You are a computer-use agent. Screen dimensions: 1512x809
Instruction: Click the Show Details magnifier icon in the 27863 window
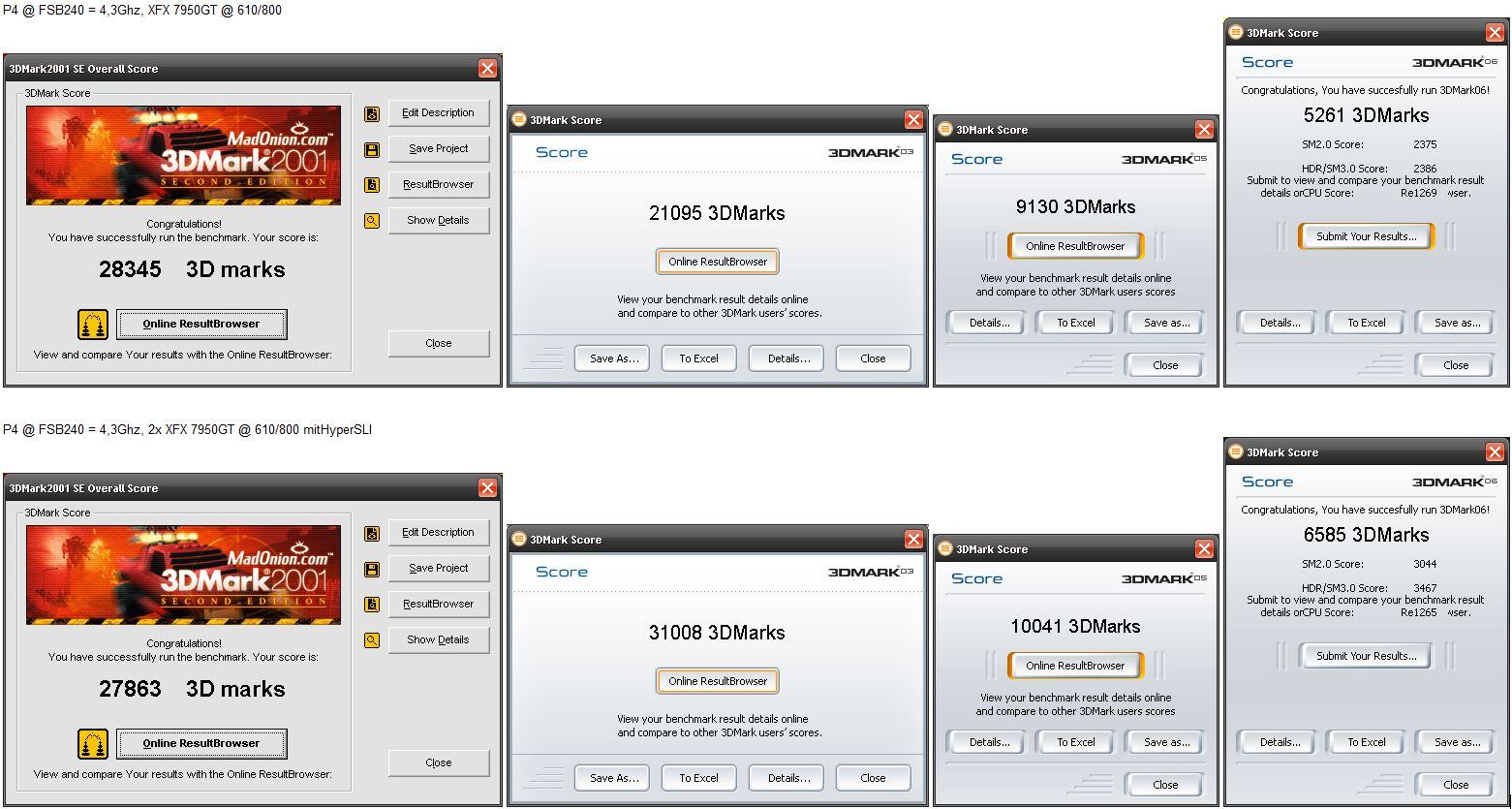372,640
